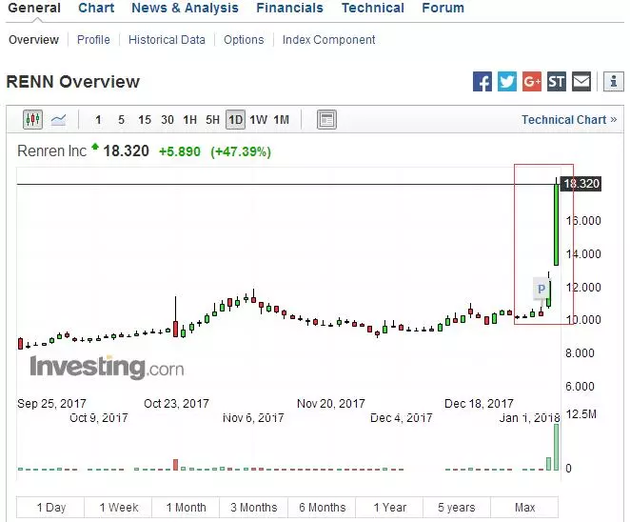Set the chart interval to 1W
Image resolution: width=630 pixels, height=522 pixels.
pos(258,120)
